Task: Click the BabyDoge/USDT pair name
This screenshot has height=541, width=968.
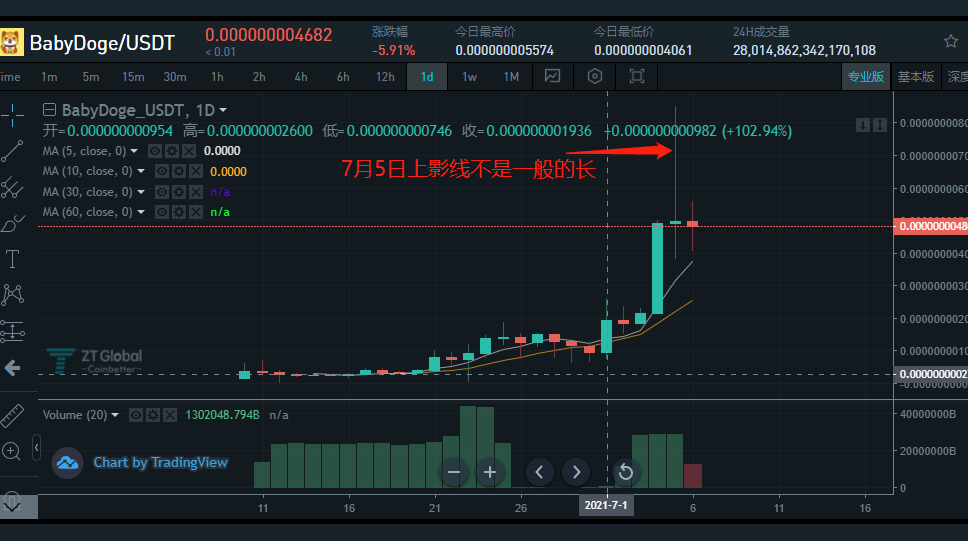Action: 102,43
